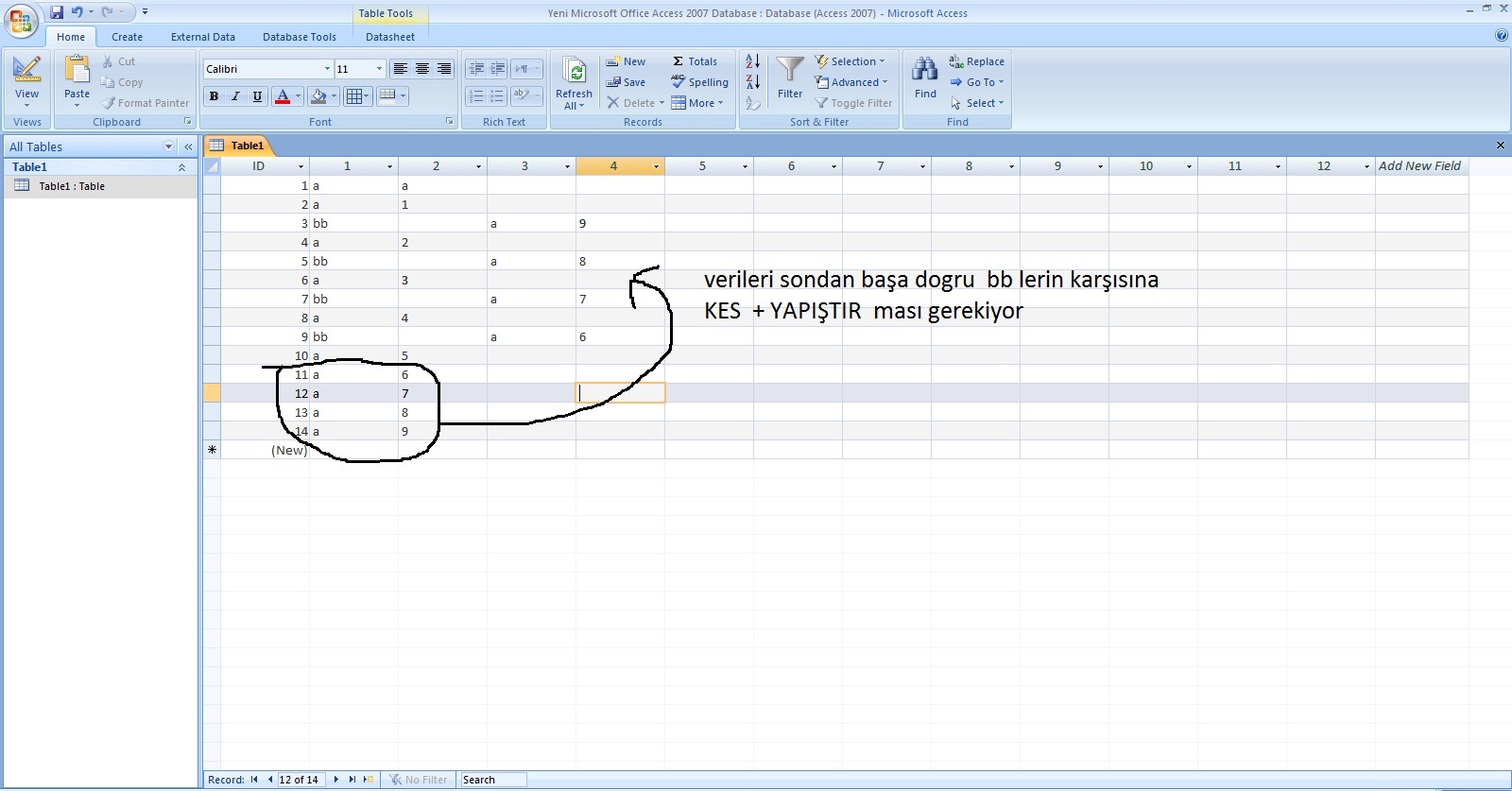The height and width of the screenshot is (791, 1512).
Task: Click the font color A swatch
Action: pos(282,96)
